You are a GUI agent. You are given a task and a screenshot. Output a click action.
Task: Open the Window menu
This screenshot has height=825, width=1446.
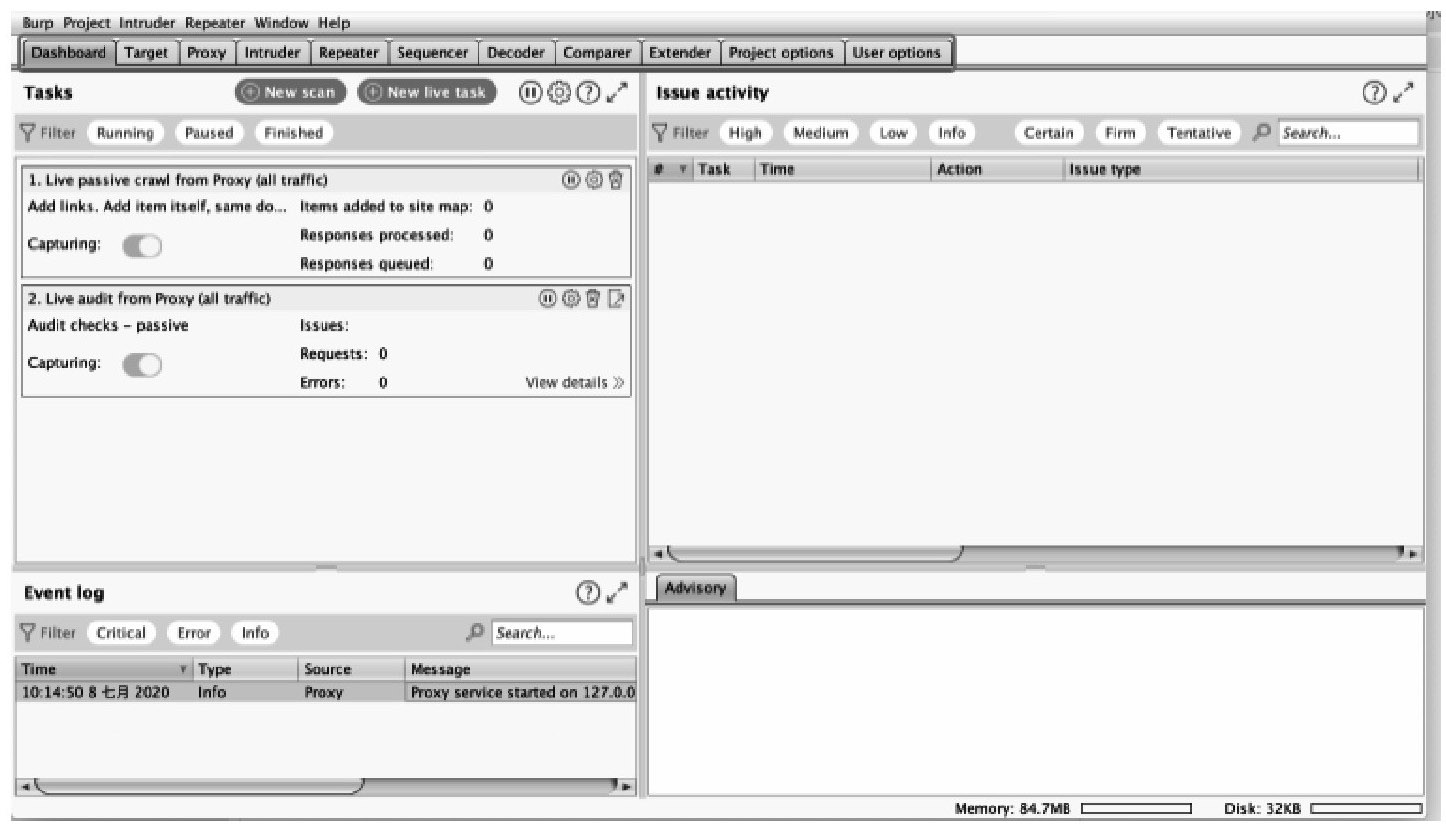point(280,22)
